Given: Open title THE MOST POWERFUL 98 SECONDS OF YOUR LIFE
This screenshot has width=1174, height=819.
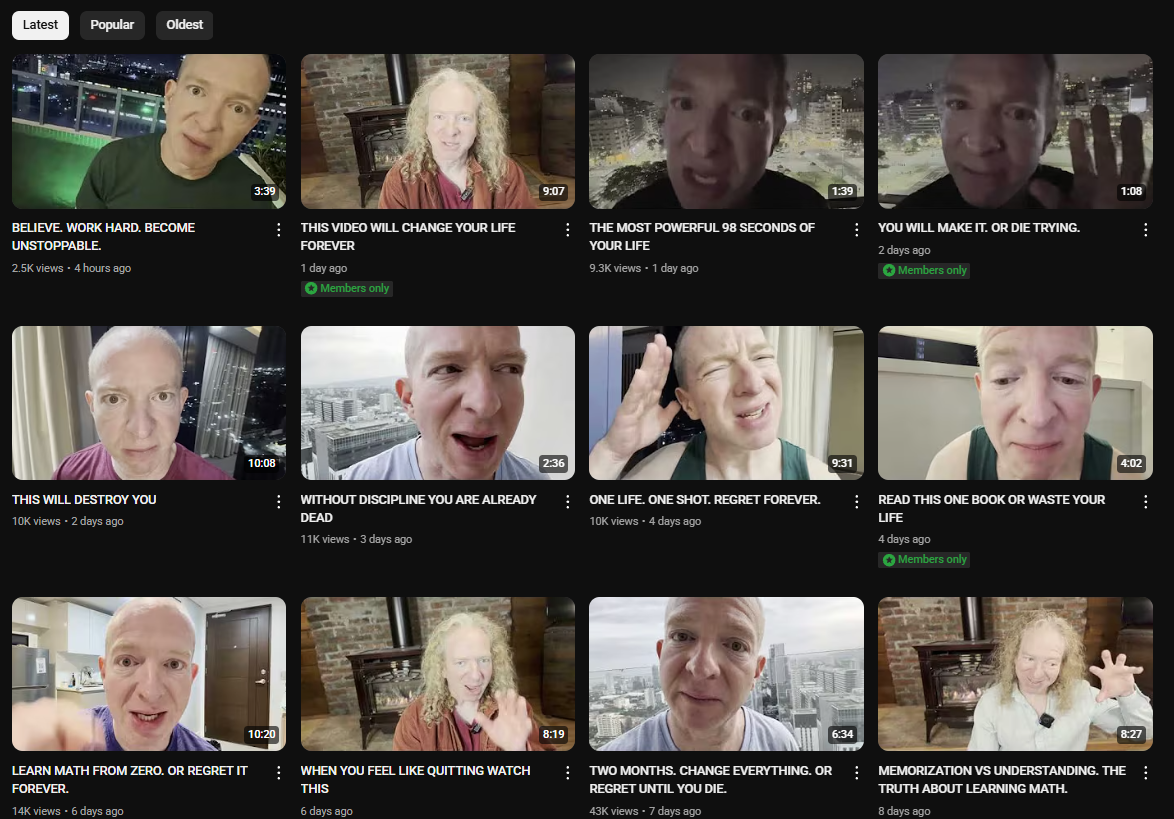Looking at the screenshot, I should click(x=702, y=237).
